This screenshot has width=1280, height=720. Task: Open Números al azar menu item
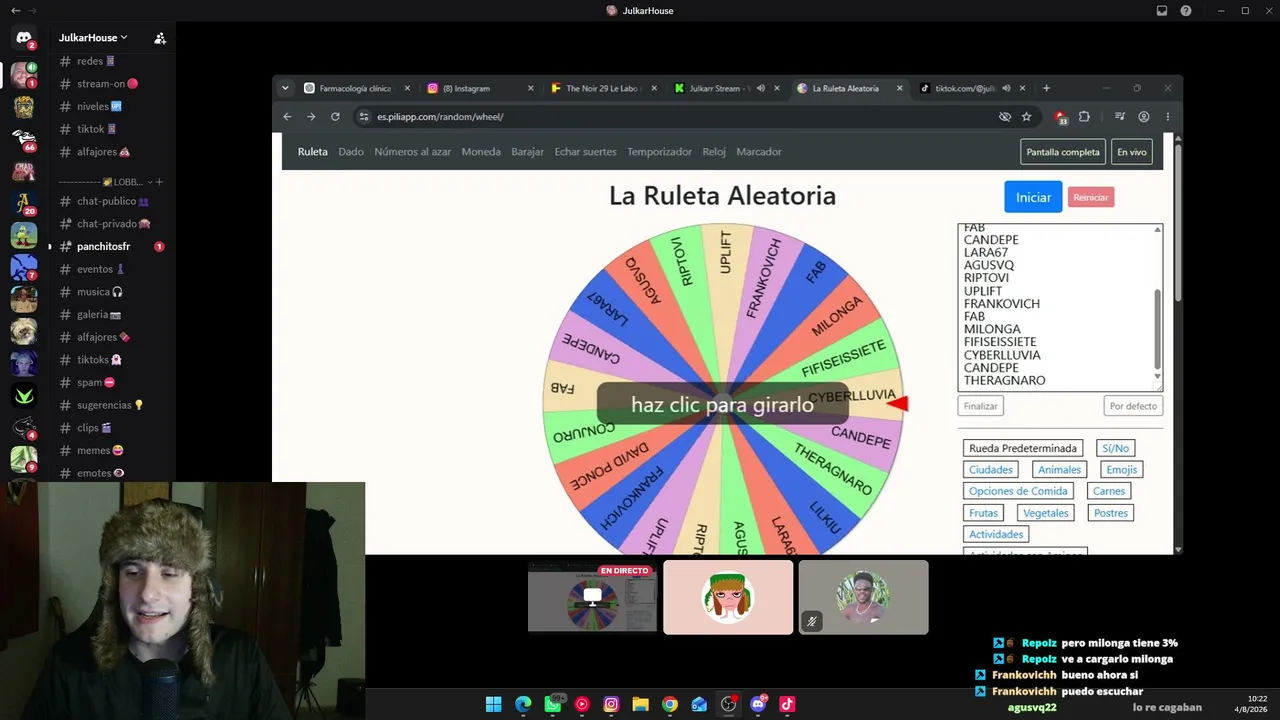[x=413, y=152]
